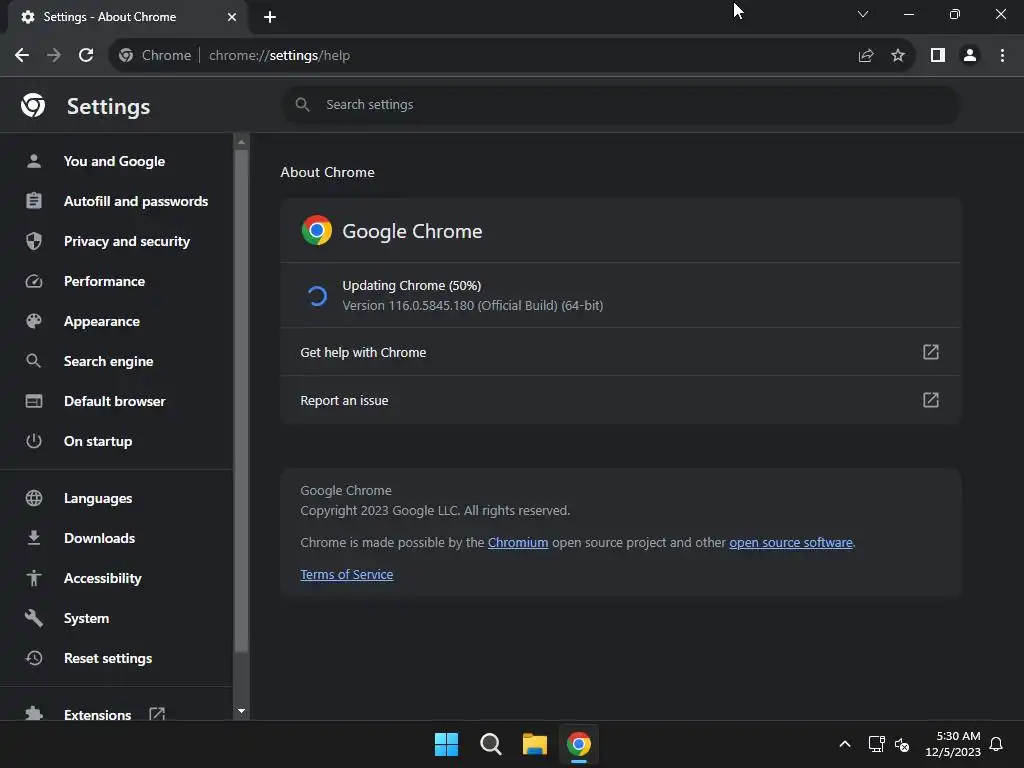The image size is (1024, 768).
Task: Close the Settings - About Chrome tab
Action: coord(232,17)
